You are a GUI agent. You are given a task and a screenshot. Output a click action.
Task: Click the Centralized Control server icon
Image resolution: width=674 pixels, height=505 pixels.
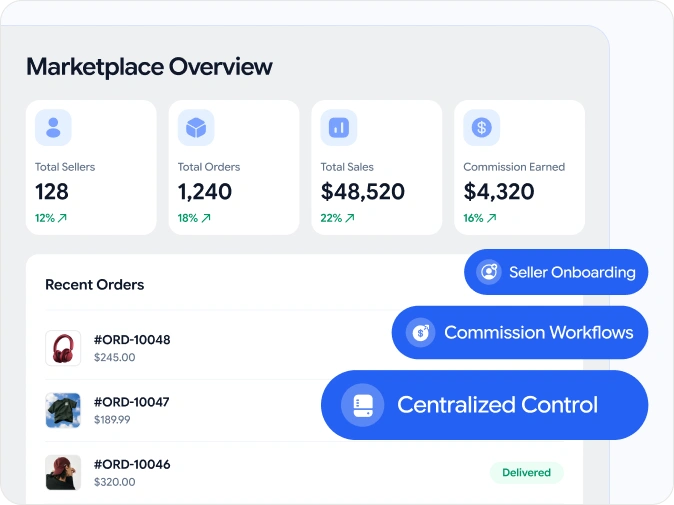(x=363, y=405)
